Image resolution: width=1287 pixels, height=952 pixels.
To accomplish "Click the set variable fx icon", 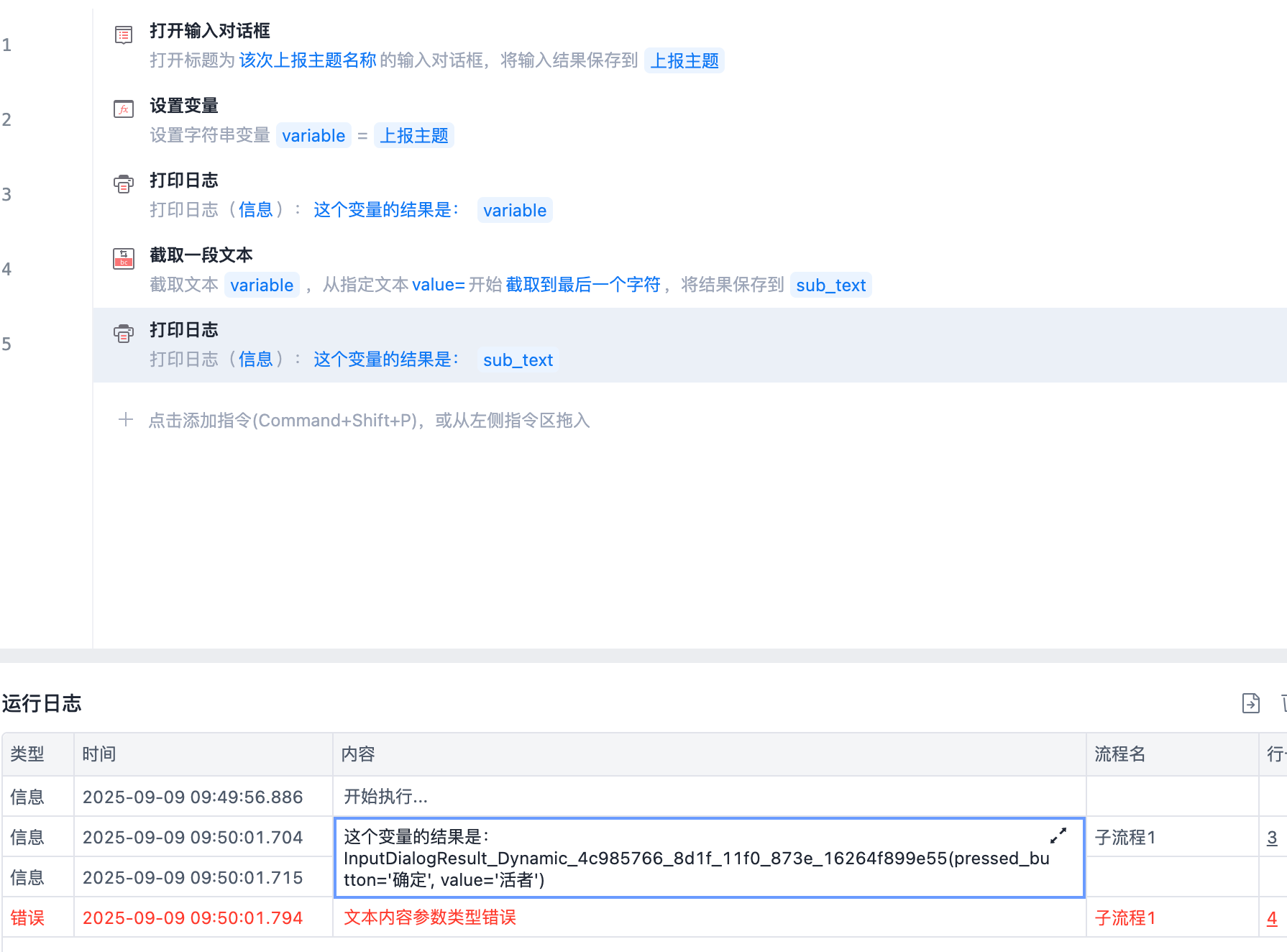I will 124,109.
